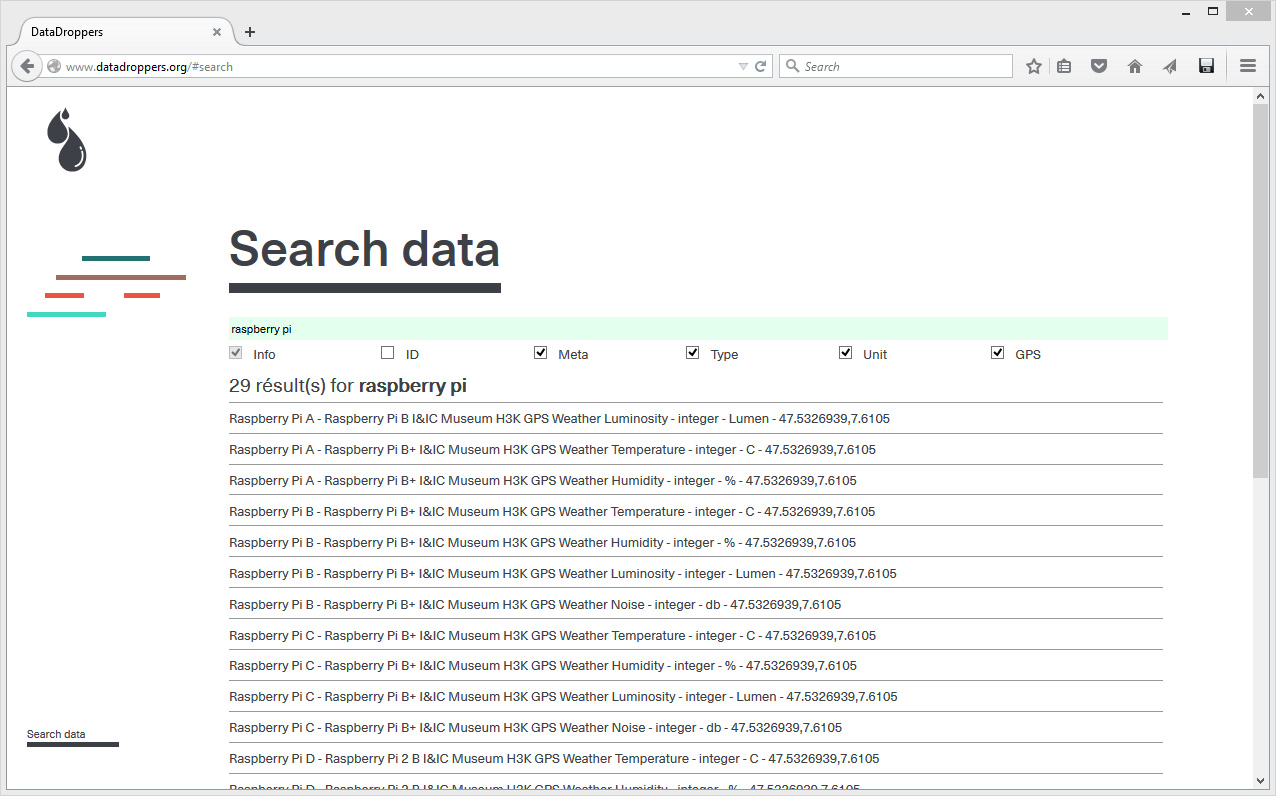1276x796 pixels.
Task: Open Raspberry Pi A Temperature result
Action: point(696,450)
